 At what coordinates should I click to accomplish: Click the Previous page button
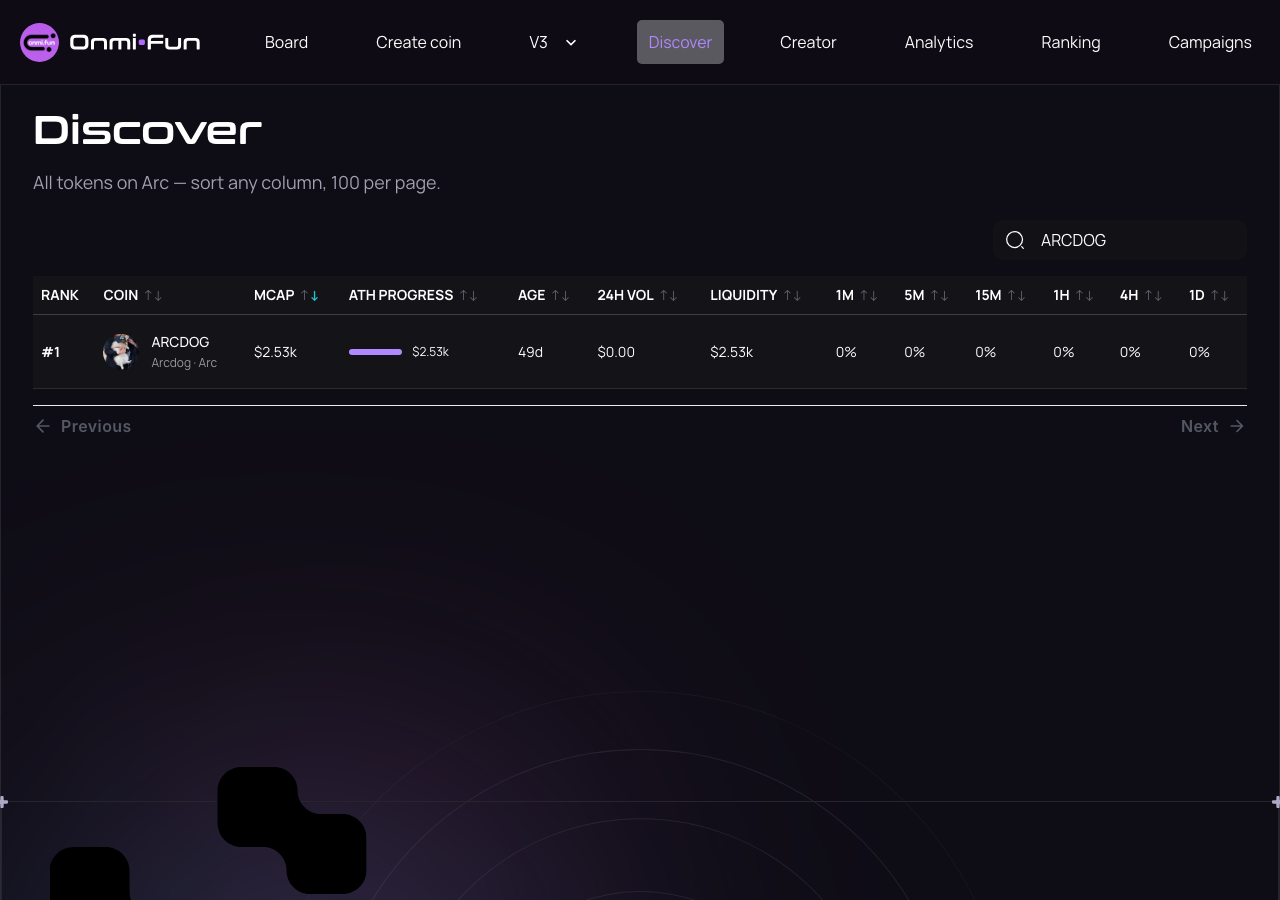coord(83,426)
